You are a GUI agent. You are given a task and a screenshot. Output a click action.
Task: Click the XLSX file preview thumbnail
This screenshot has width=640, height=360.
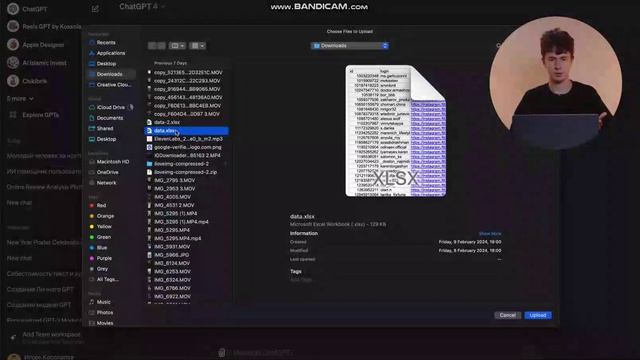click(x=396, y=131)
